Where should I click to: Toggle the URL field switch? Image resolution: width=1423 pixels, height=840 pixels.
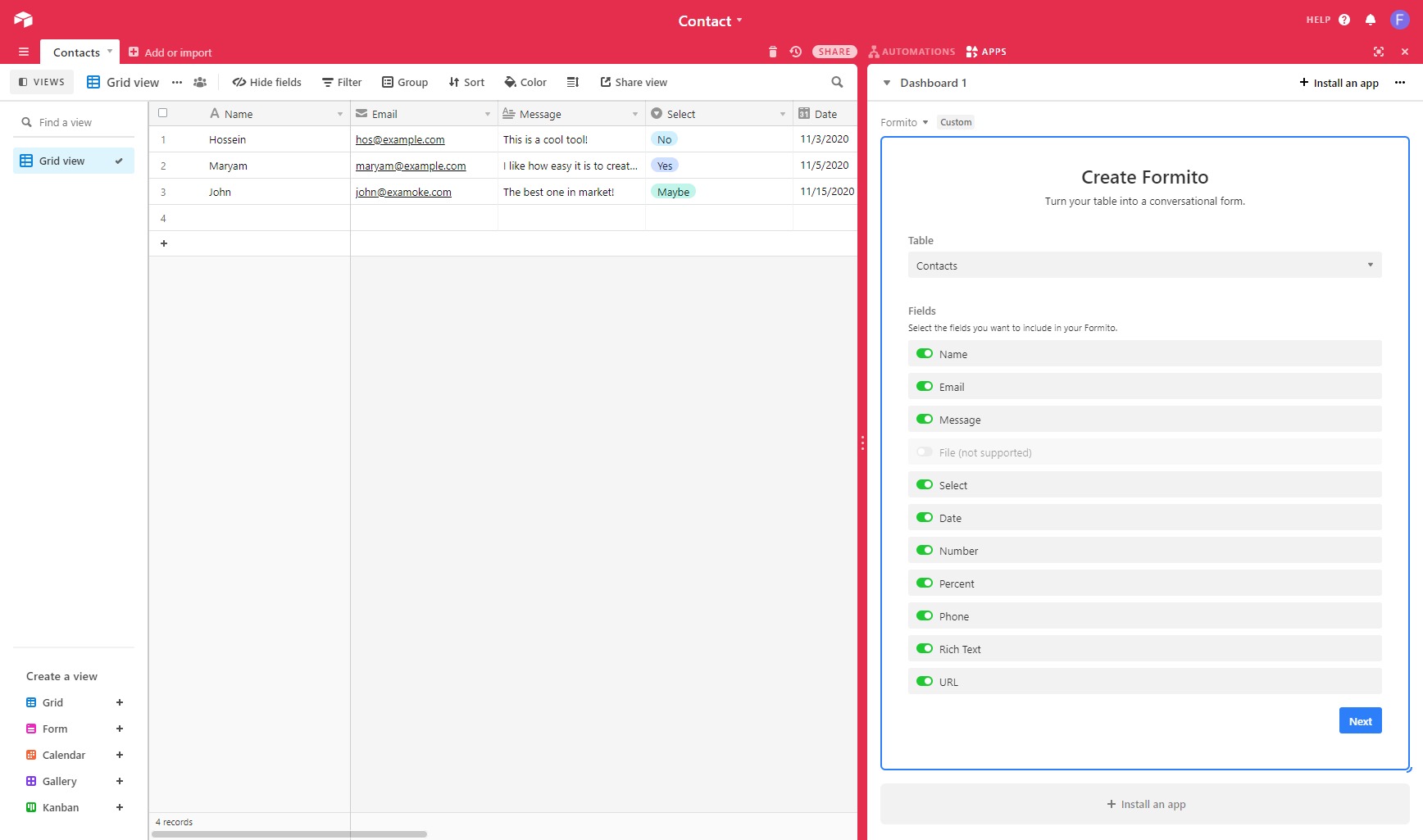925,681
